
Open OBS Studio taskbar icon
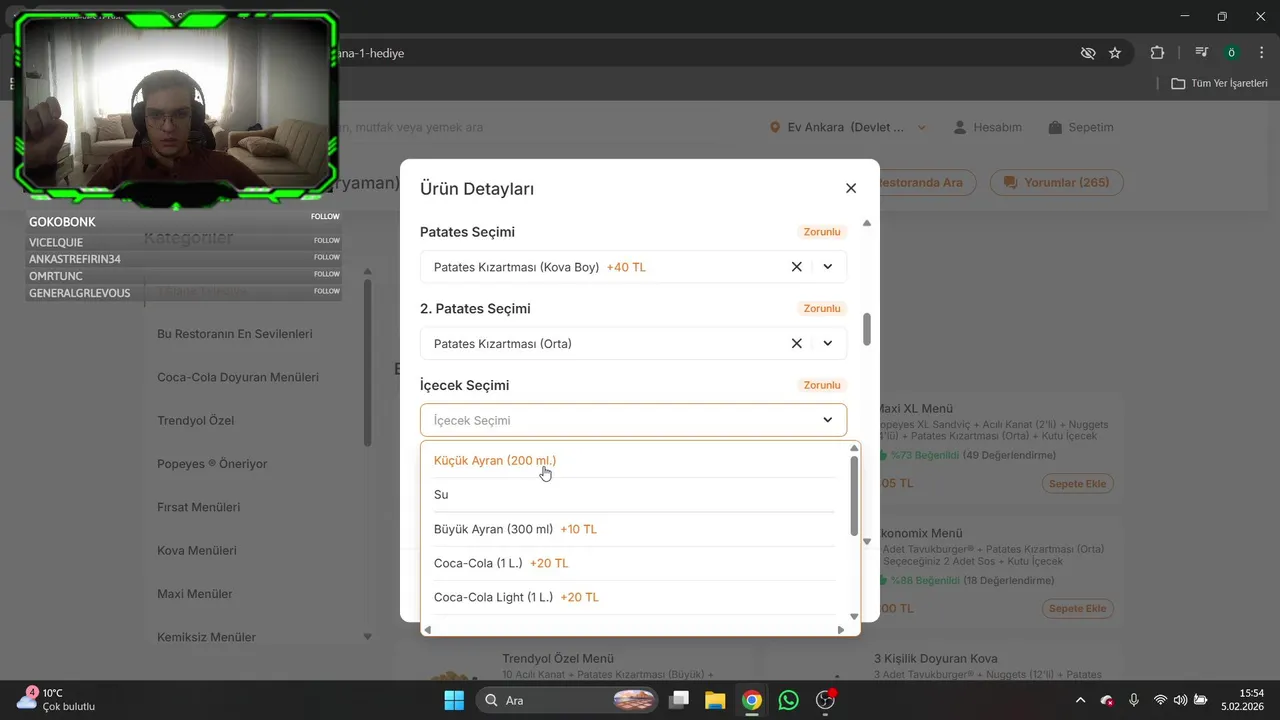(x=826, y=700)
